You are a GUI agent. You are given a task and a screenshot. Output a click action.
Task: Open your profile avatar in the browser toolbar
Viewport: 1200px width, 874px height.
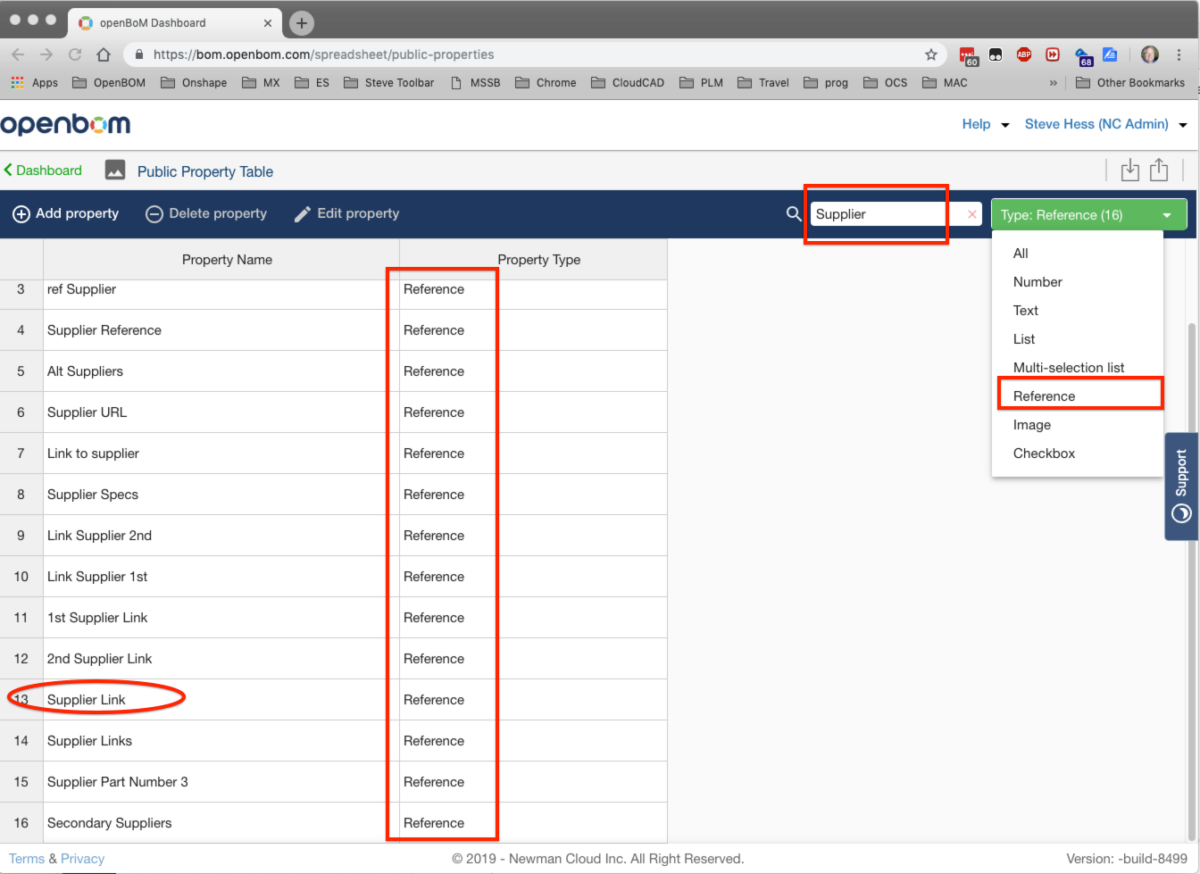point(1149,54)
